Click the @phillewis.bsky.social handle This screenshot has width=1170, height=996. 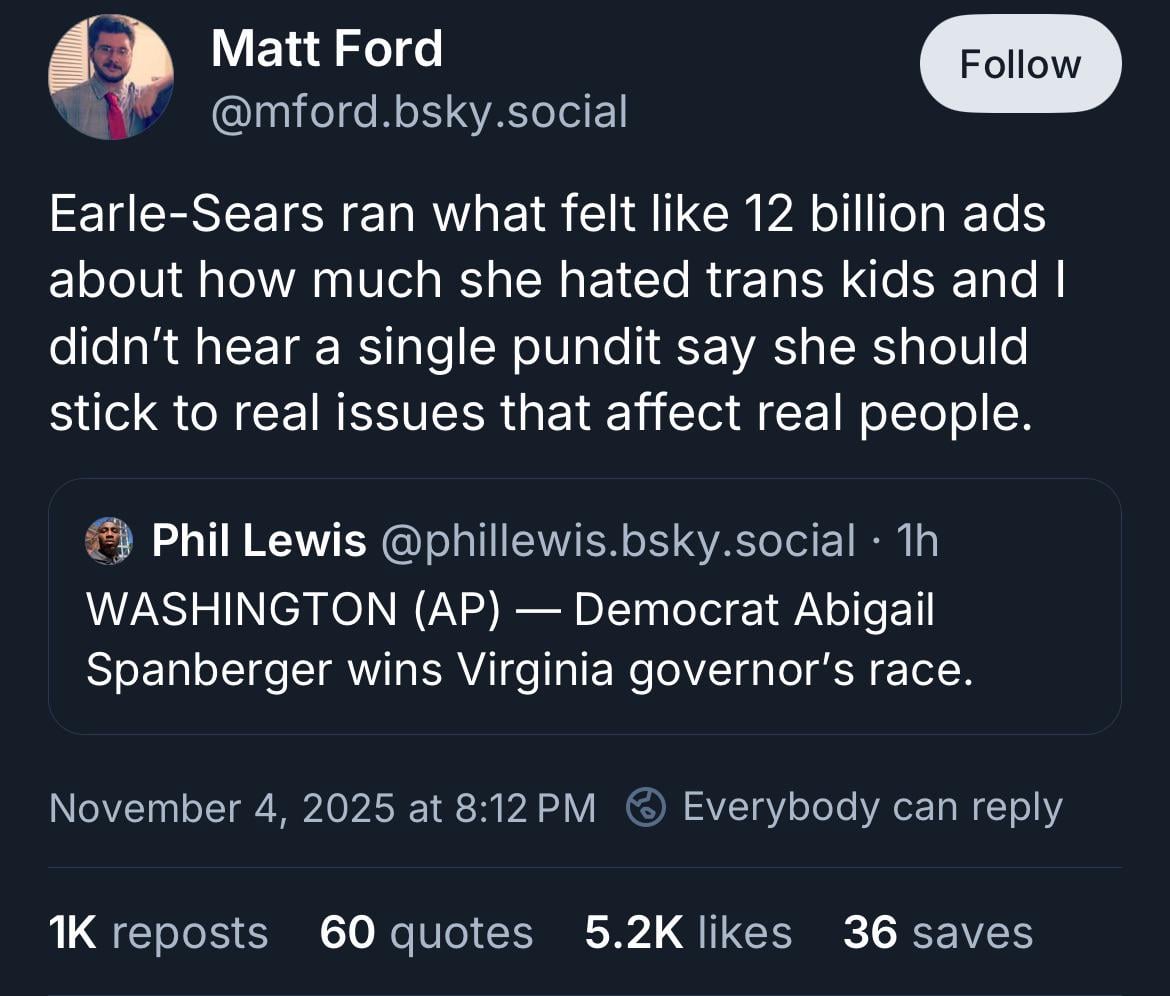click(x=617, y=541)
